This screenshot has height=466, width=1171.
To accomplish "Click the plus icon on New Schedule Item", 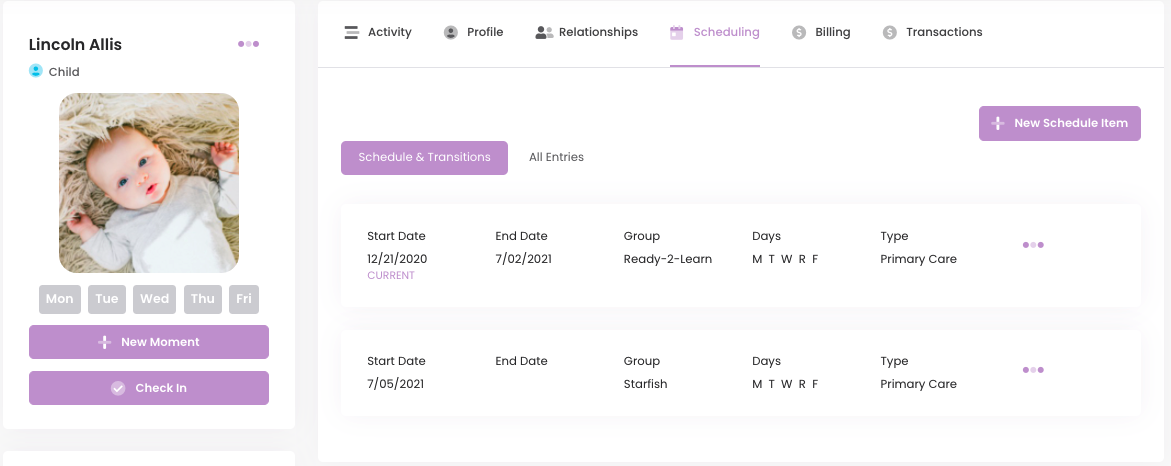I will 997,123.
